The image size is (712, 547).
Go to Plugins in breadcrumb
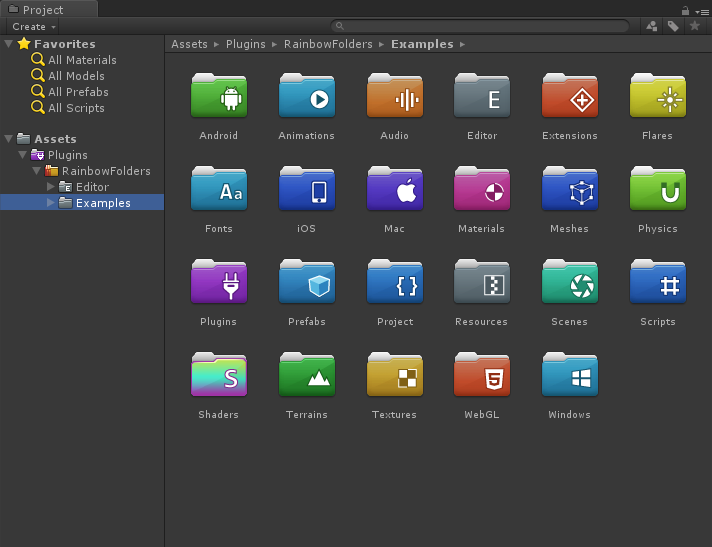click(x=246, y=44)
